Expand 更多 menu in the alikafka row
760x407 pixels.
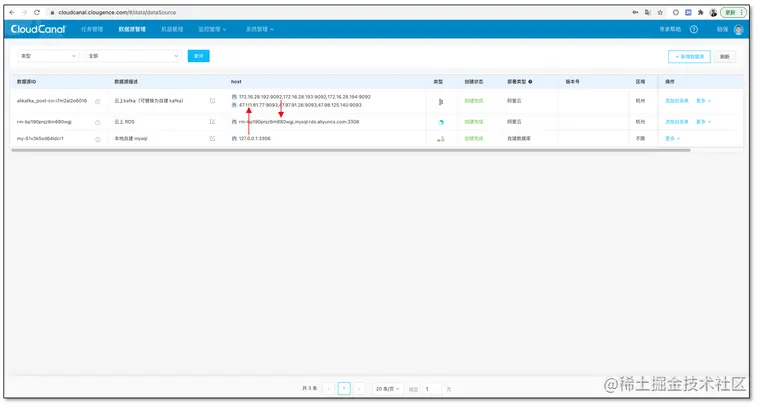click(x=703, y=101)
